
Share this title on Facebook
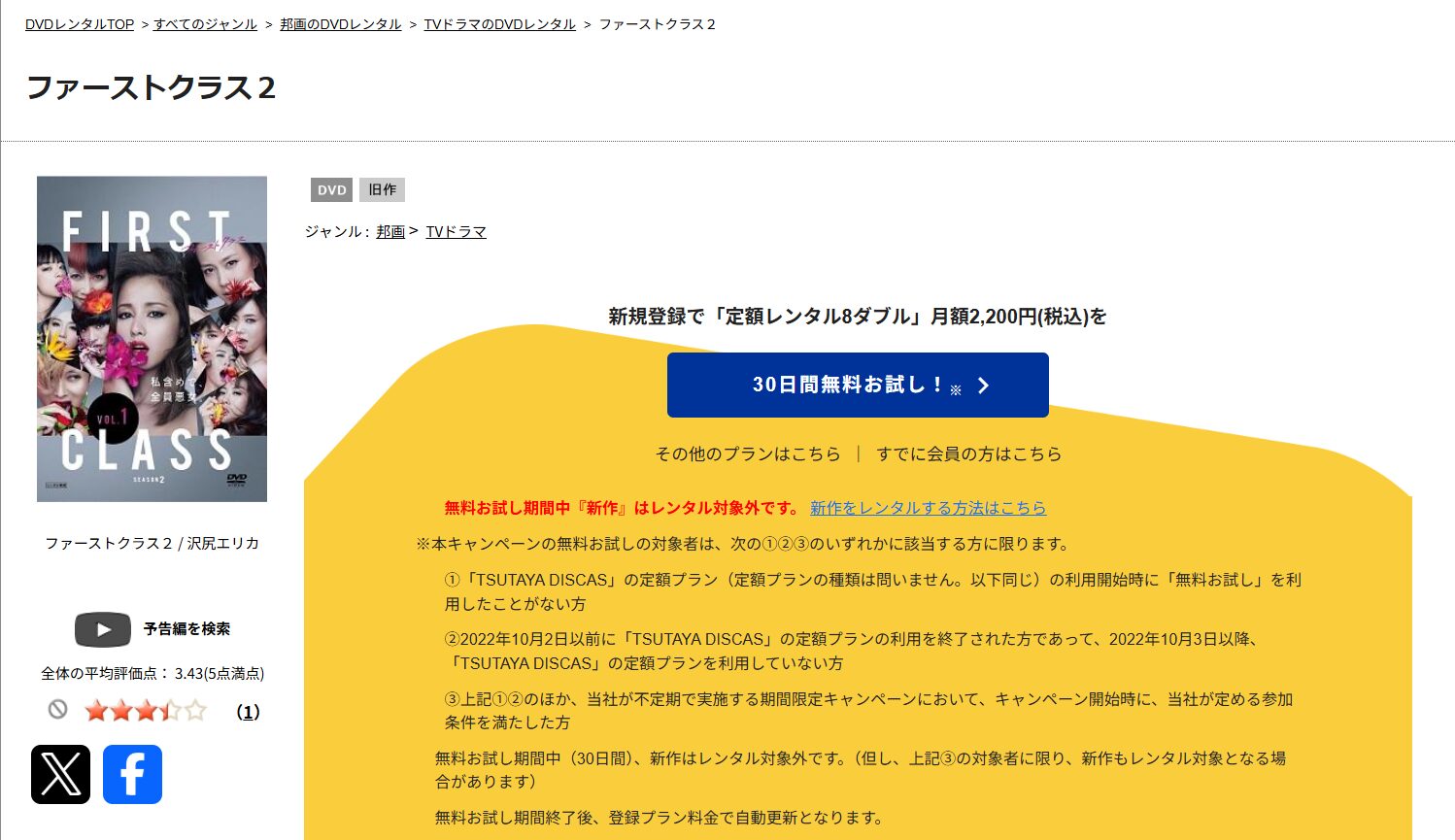132,774
